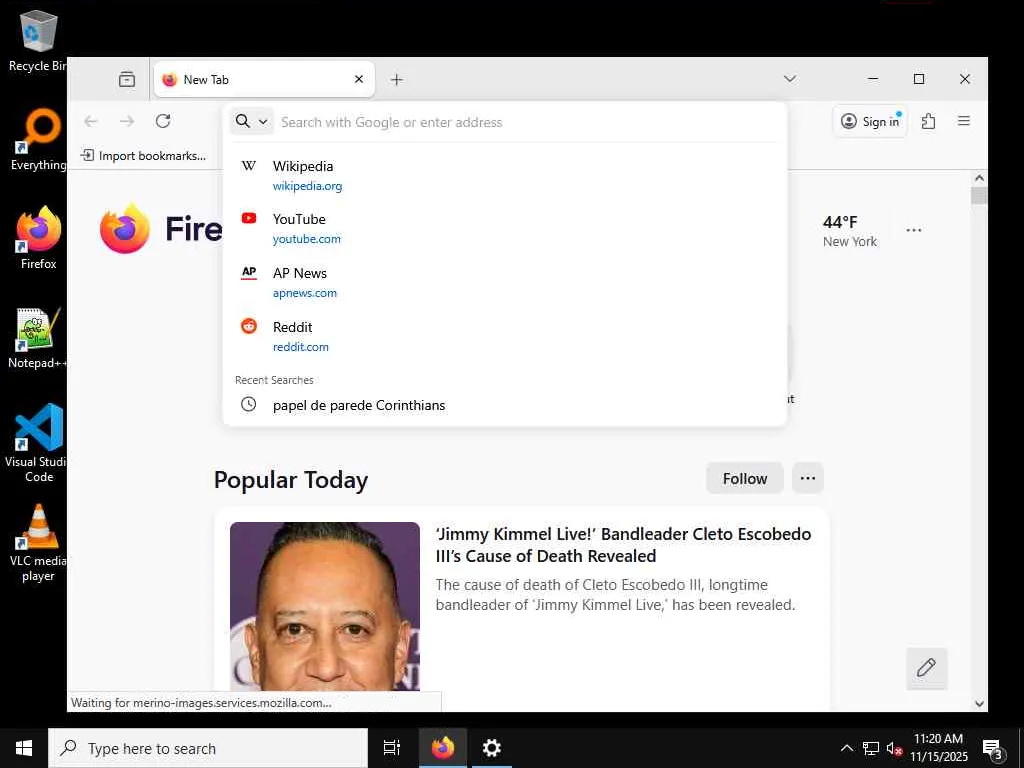This screenshot has width=1024, height=768.
Task: Open the Firefox View icon in tab bar
Action: (x=127, y=79)
